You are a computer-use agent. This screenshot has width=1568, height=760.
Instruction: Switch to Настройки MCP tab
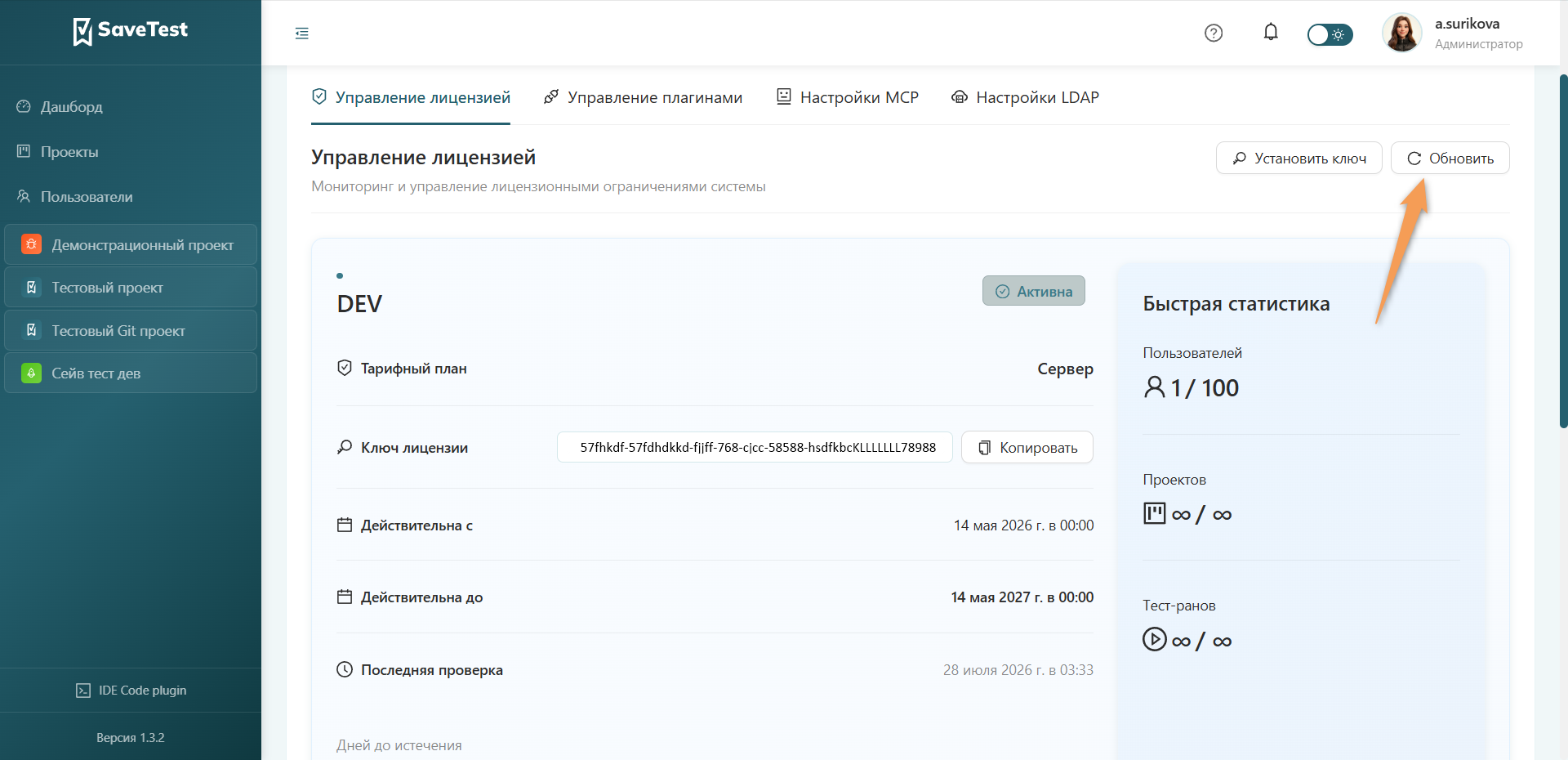click(847, 97)
